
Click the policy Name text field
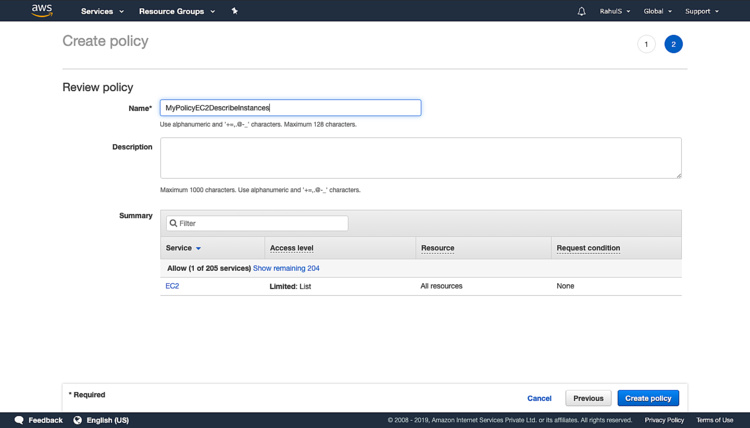[x=290, y=108]
